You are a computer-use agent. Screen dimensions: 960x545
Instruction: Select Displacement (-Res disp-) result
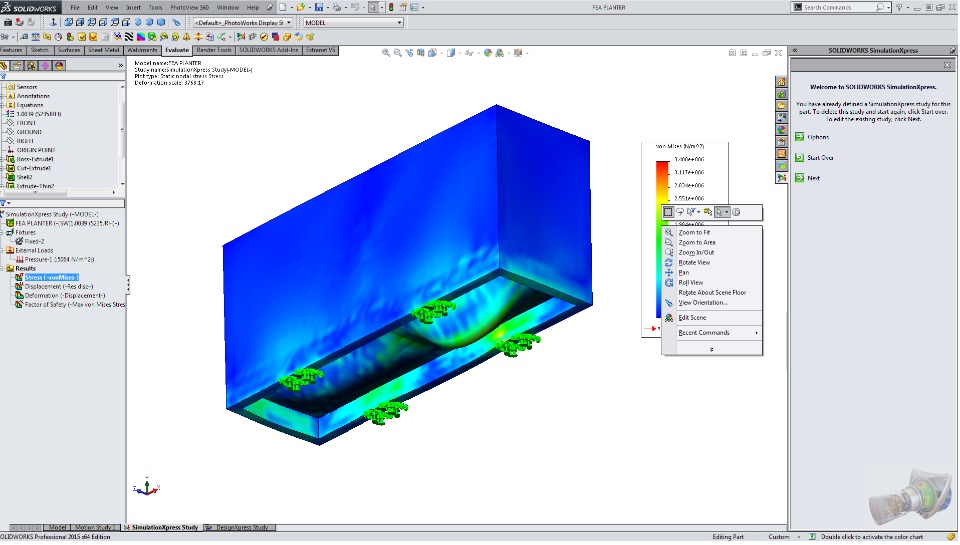pyautogui.click(x=59, y=287)
